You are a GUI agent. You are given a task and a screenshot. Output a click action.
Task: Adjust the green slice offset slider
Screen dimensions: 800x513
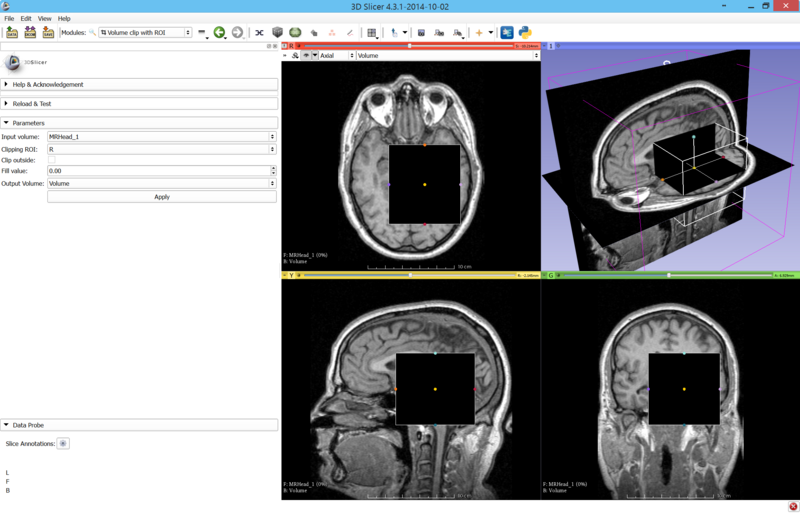(x=668, y=275)
